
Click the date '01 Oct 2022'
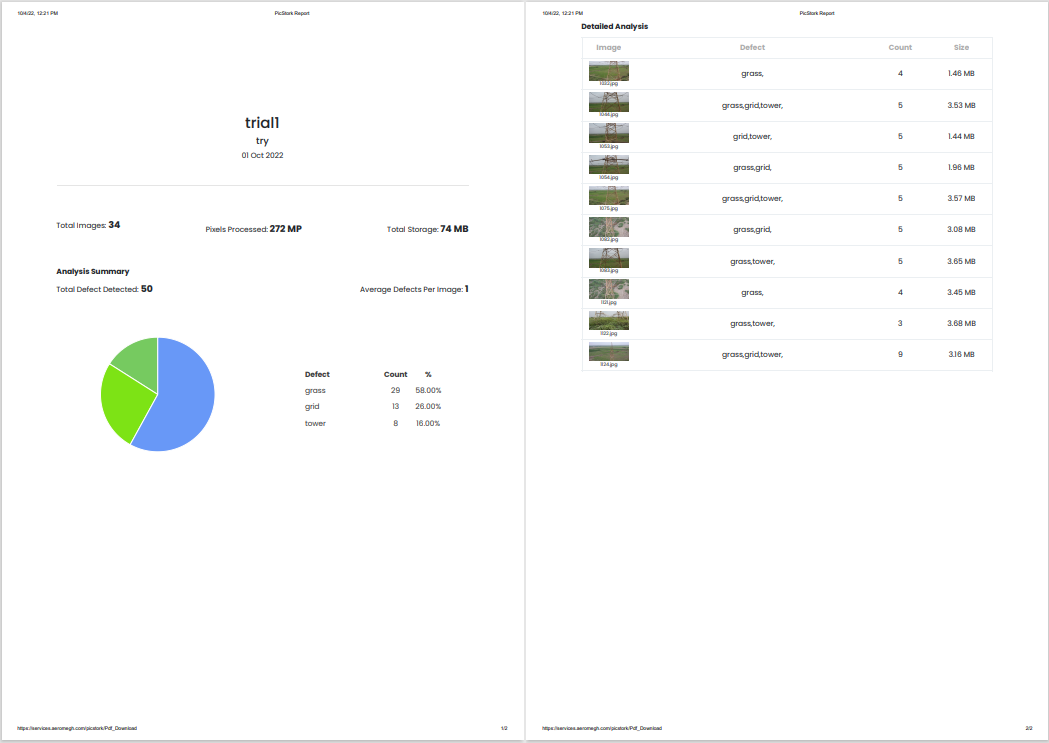[x=262, y=155]
